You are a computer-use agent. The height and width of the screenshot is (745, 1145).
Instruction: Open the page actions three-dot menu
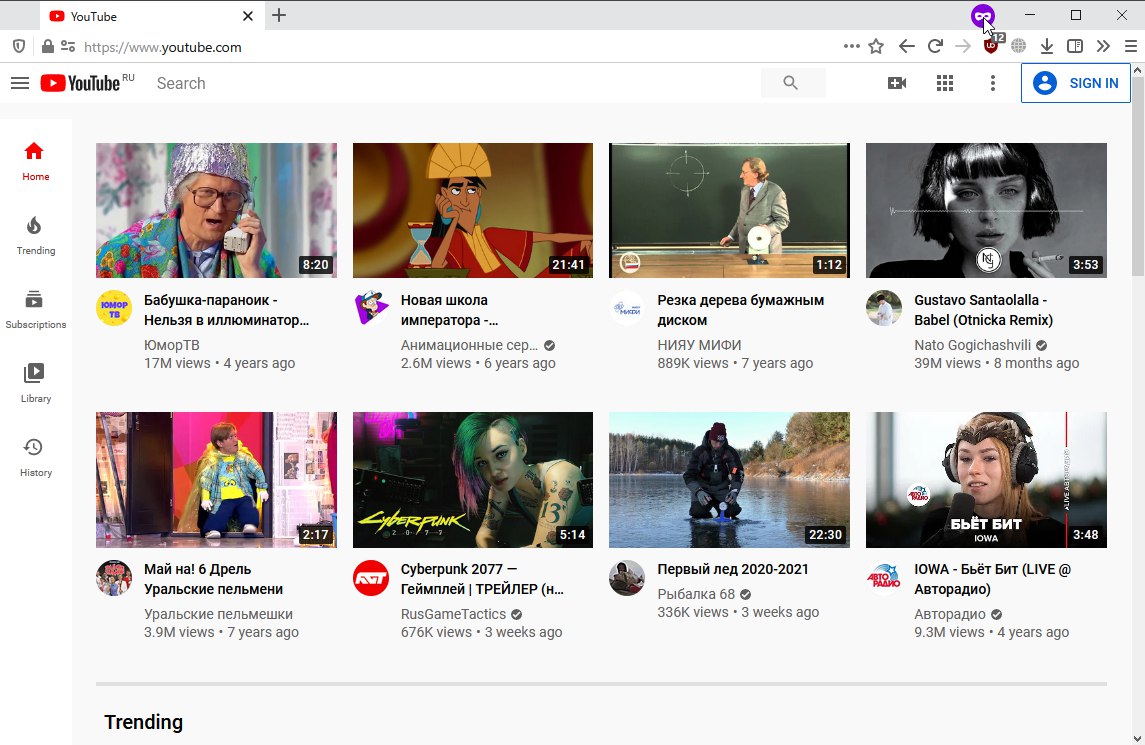851,46
